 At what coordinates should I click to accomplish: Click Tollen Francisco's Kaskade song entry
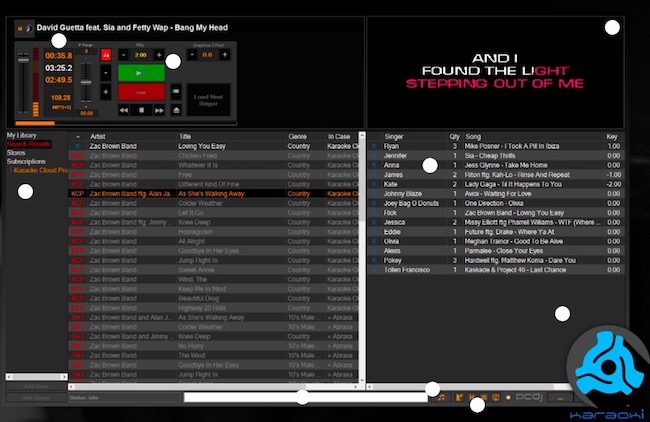click(515, 270)
